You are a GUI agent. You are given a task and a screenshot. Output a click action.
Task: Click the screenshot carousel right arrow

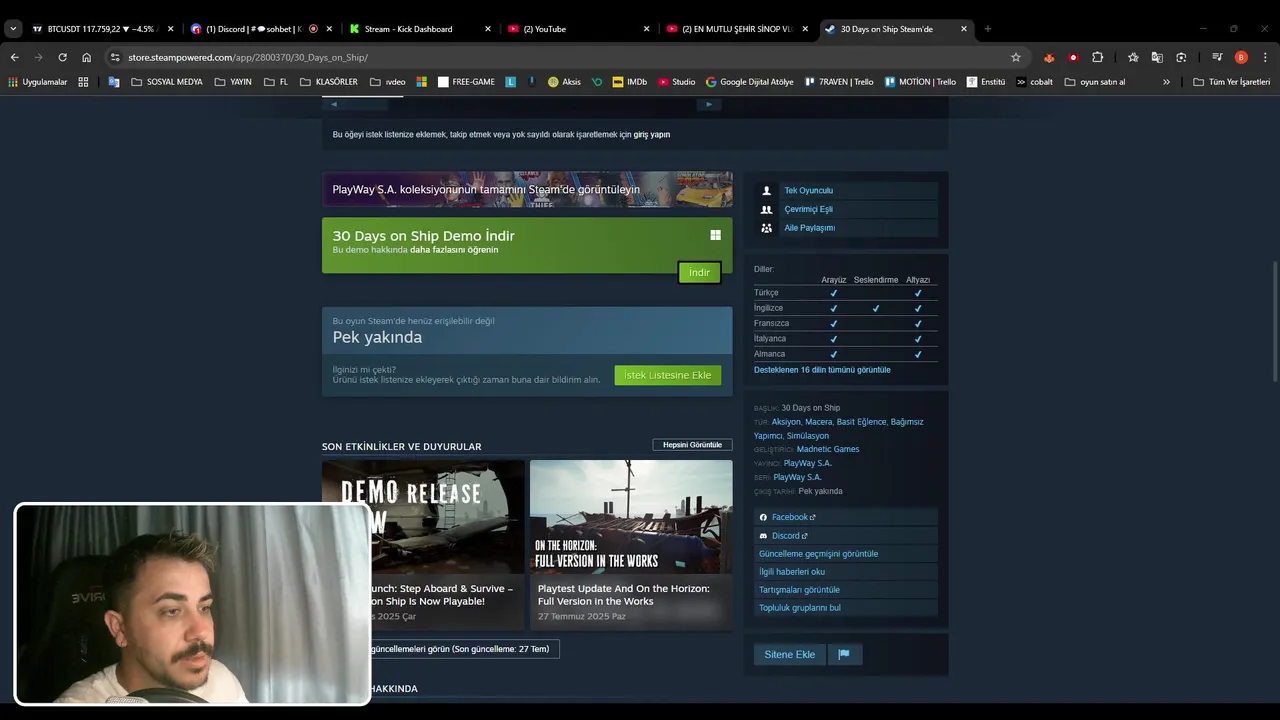(x=709, y=104)
